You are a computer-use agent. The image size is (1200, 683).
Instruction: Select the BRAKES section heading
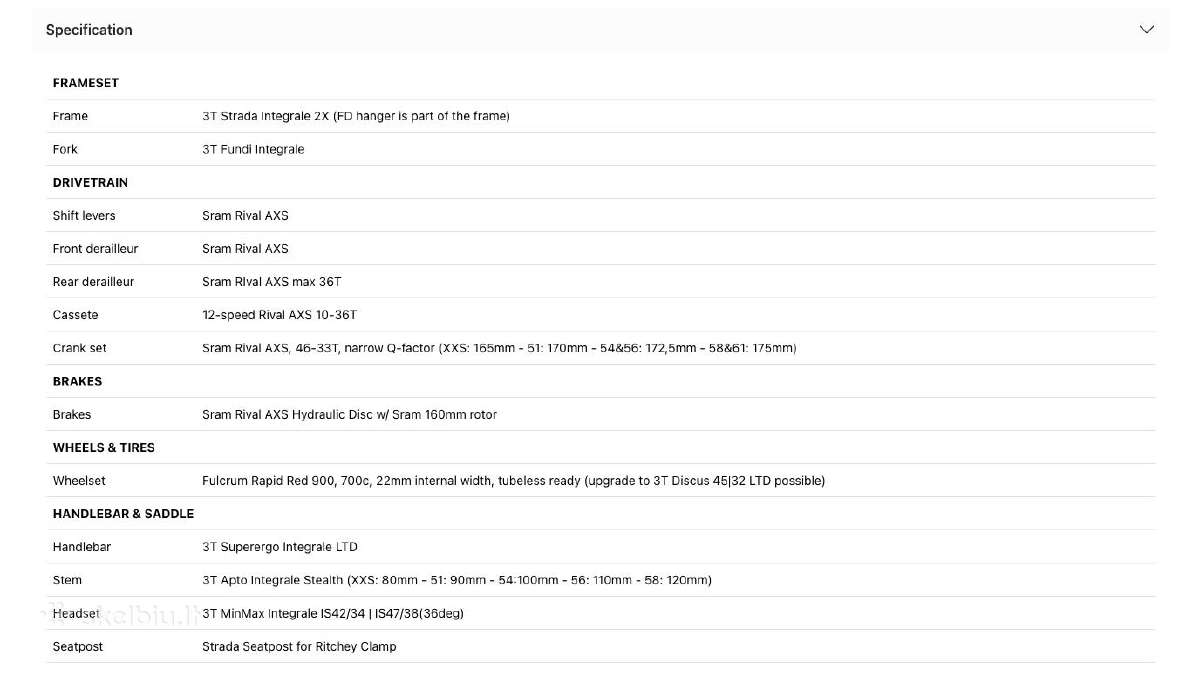click(x=77, y=381)
